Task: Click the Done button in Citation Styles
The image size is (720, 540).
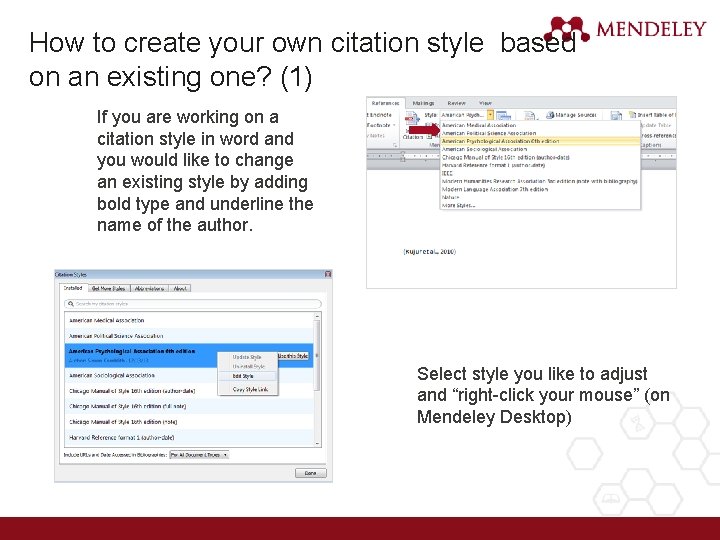Action: 310,473
